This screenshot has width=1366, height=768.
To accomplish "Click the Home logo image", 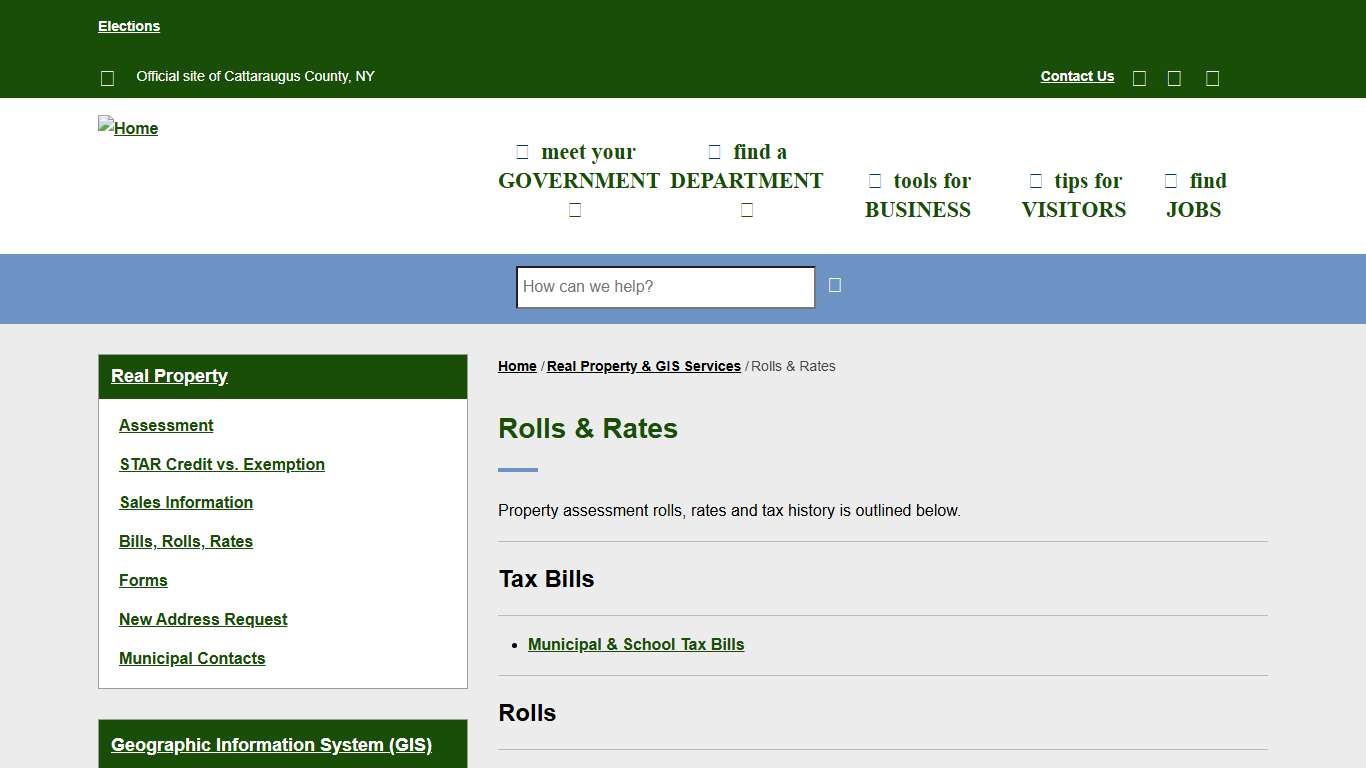I will tap(128, 128).
